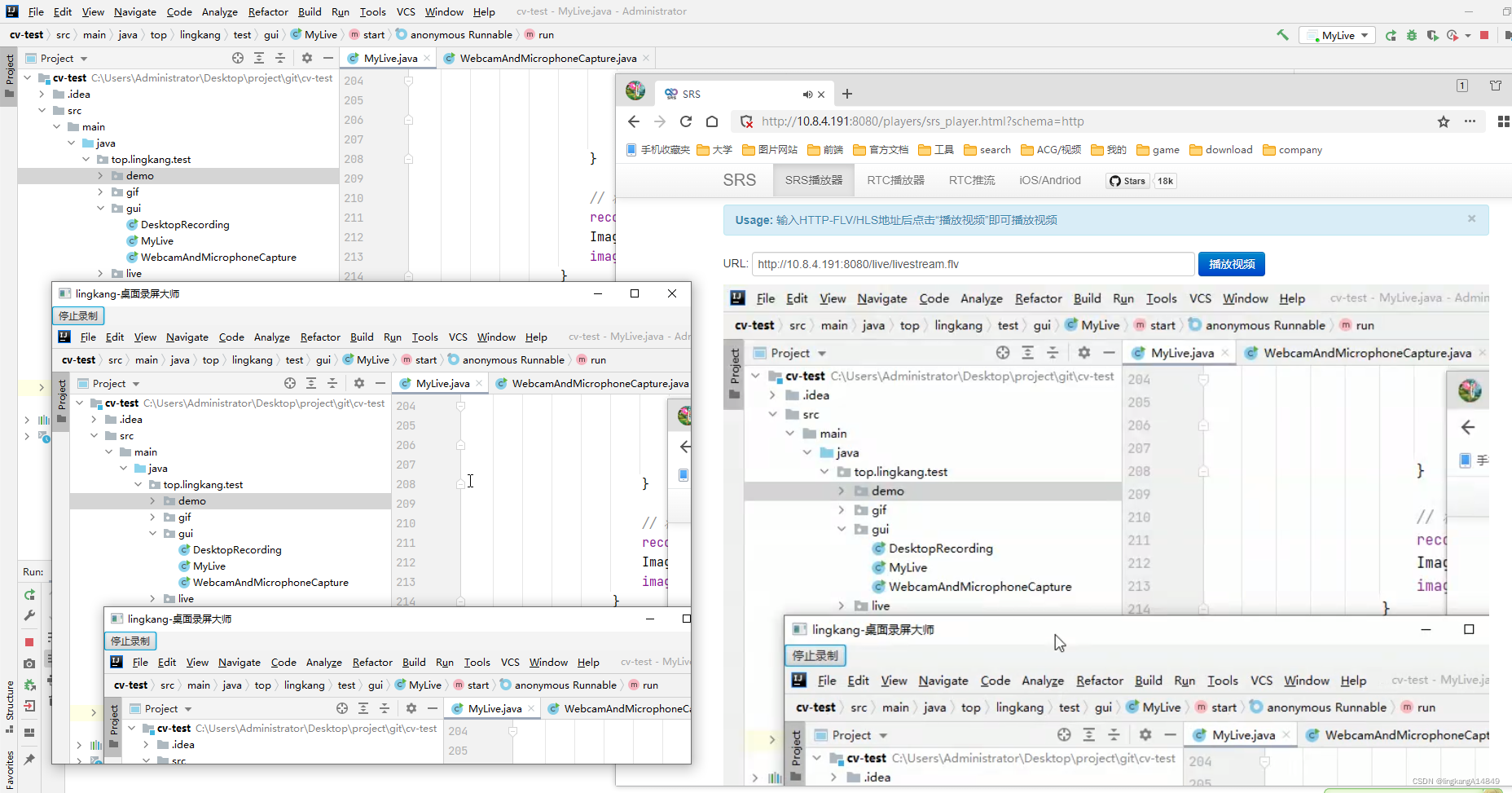
Task: Open the 官方文档 bookmark folder
Action: coord(881,150)
